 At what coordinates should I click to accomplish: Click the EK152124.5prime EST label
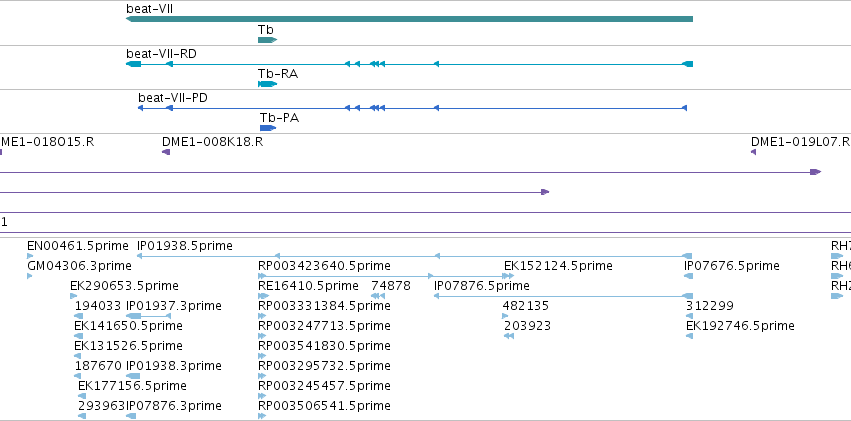coord(558,266)
